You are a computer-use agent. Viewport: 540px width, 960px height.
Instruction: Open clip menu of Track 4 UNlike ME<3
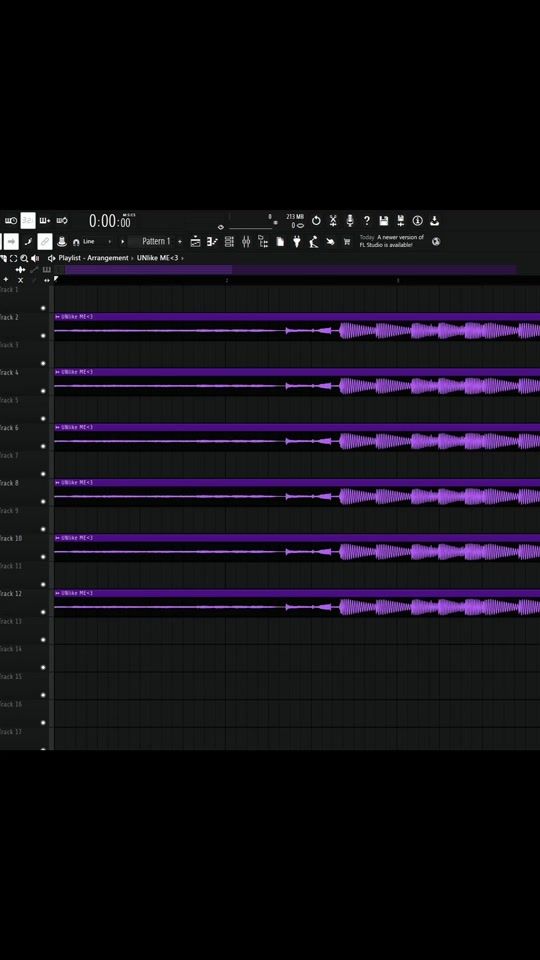click(x=58, y=372)
